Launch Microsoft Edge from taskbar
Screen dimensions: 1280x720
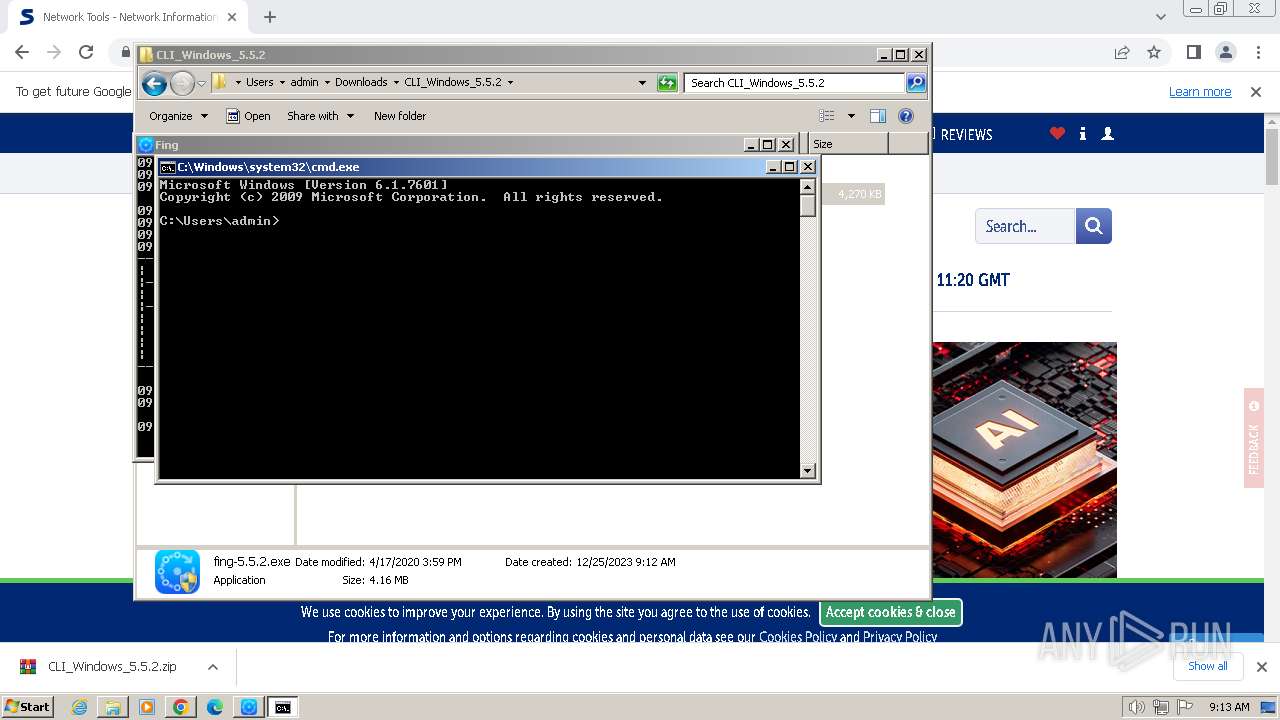[215, 707]
